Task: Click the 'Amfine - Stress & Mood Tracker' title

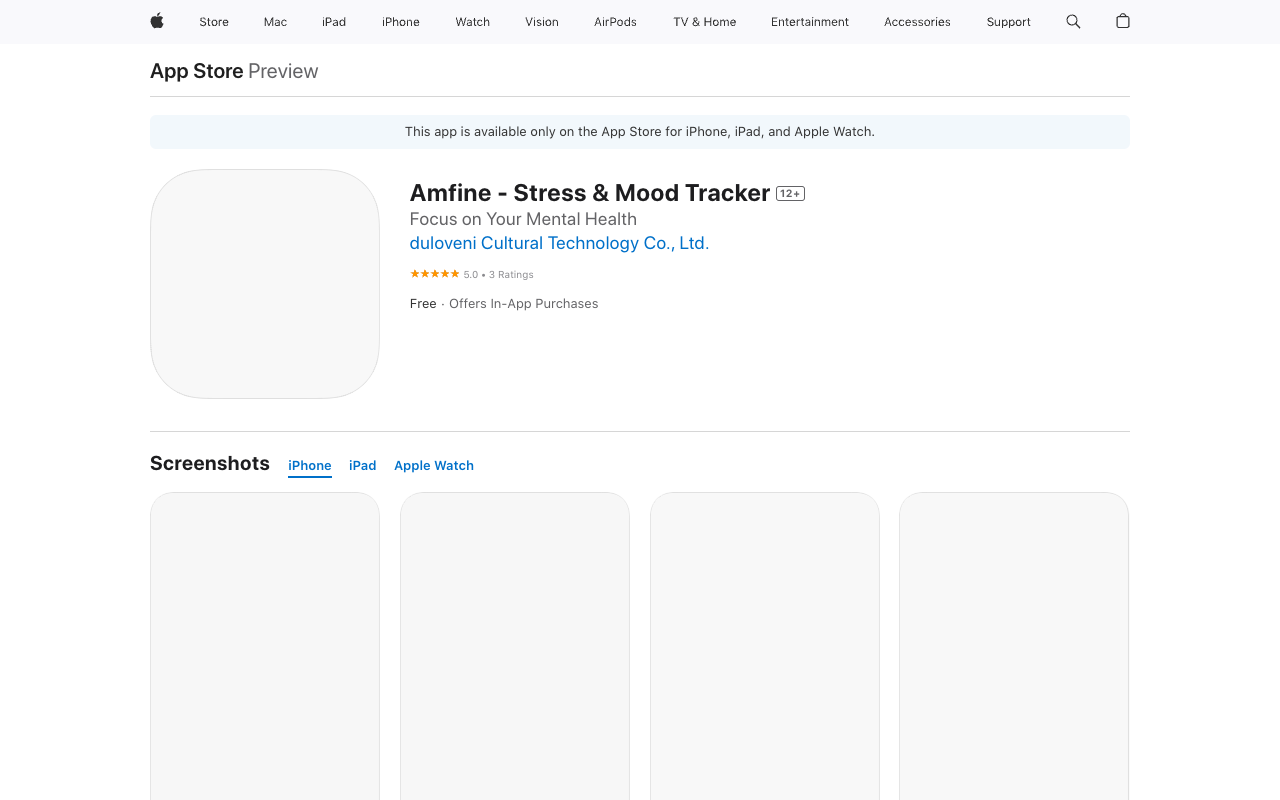Action: point(590,193)
